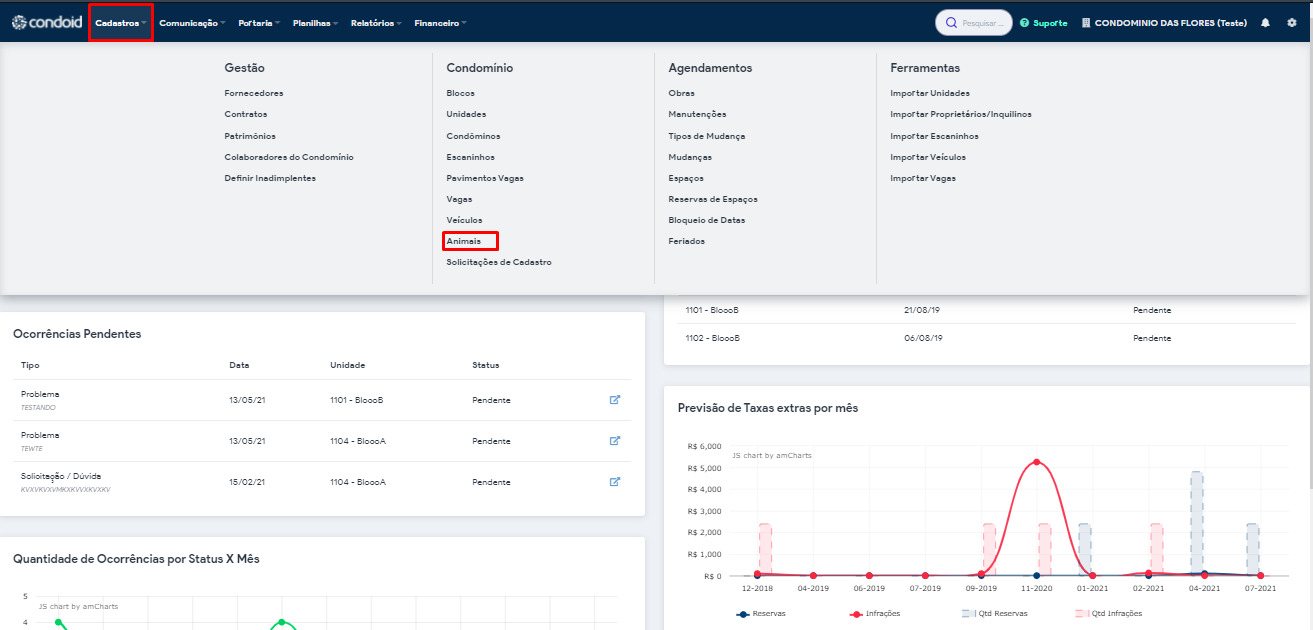
Task: Open Reservas de Espaços
Action: tap(713, 199)
